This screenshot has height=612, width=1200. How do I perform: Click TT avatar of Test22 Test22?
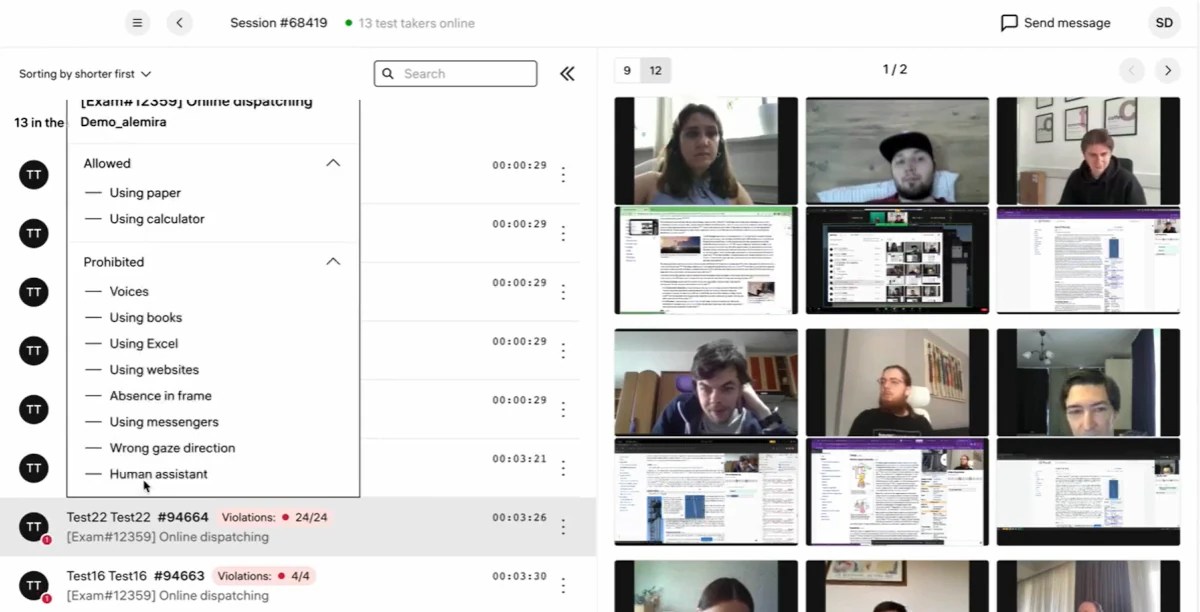[34, 526]
